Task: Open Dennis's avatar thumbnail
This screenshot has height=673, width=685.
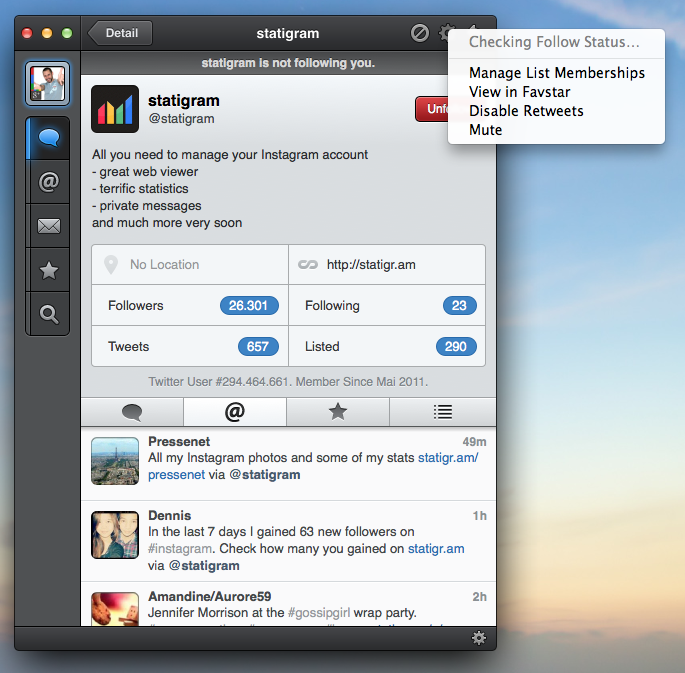Action: [x=115, y=535]
